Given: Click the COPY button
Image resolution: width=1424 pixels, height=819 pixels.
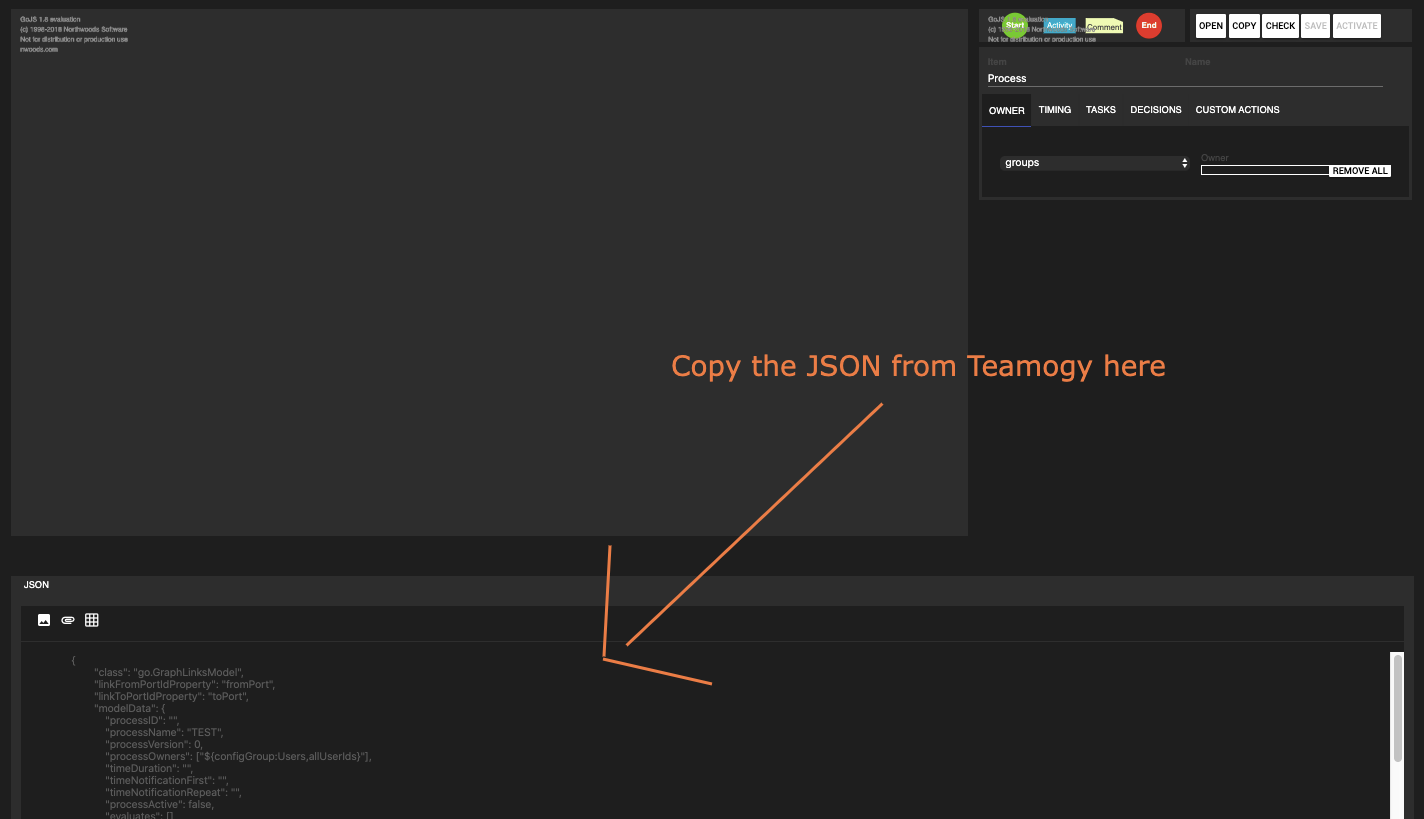Looking at the screenshot, I should [1244, 26].
